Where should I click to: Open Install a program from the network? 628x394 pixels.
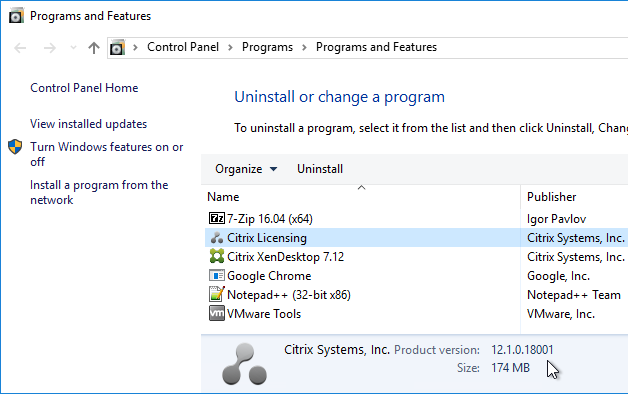[99, 192]
